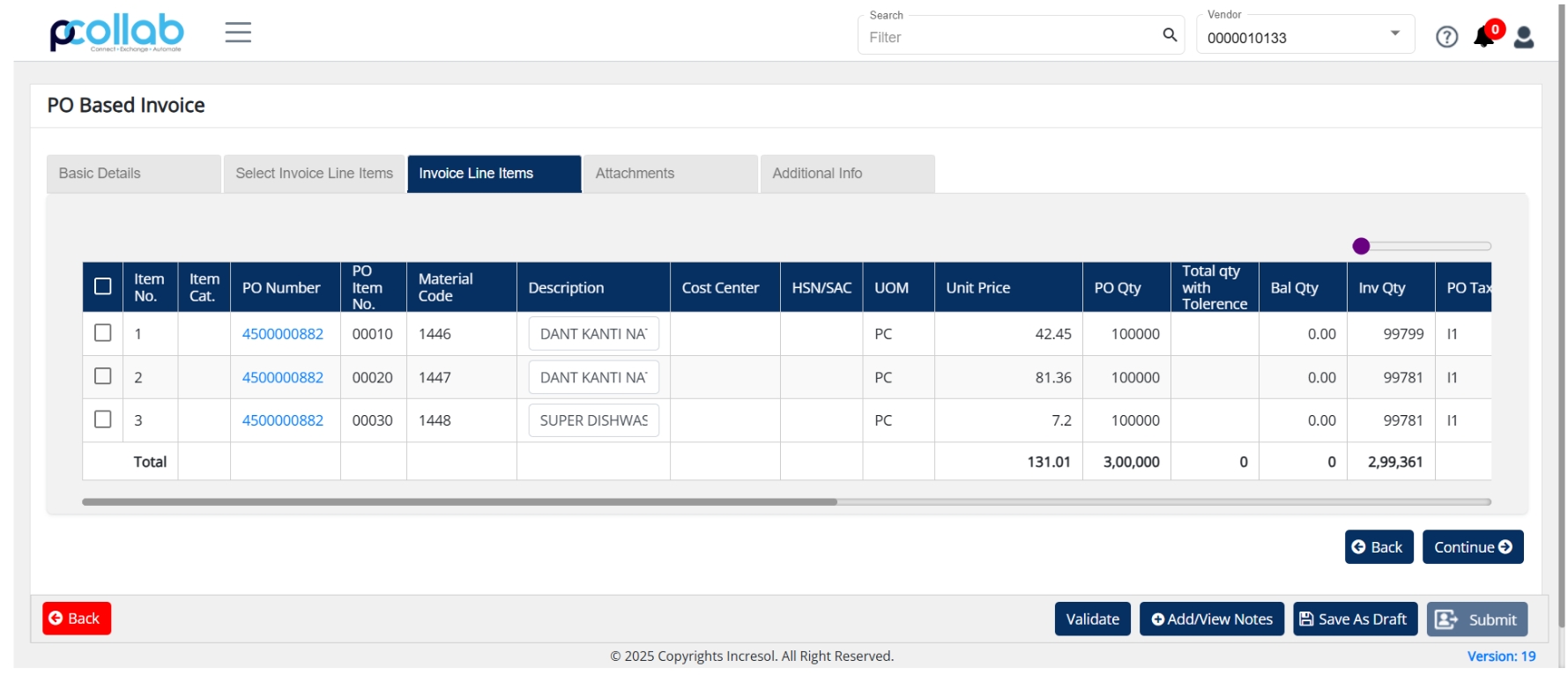1568x675 pixels.
Task: Click Continue to proceed
Action: [x=1473, y=547]
